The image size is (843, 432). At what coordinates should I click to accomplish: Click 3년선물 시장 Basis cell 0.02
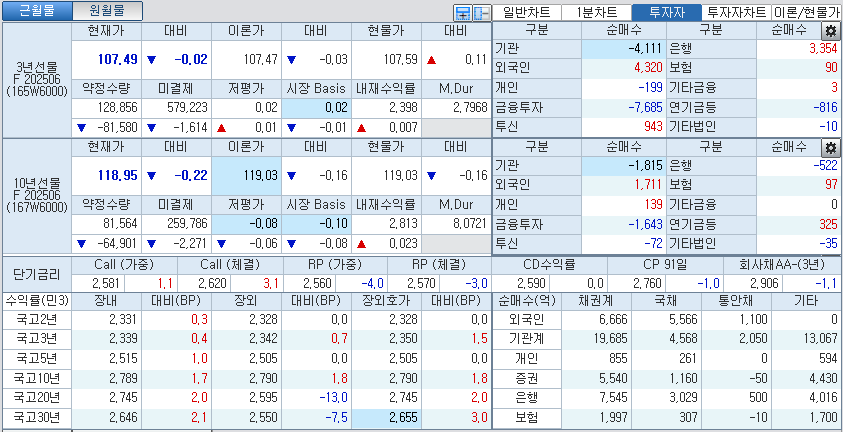(317, 108)
